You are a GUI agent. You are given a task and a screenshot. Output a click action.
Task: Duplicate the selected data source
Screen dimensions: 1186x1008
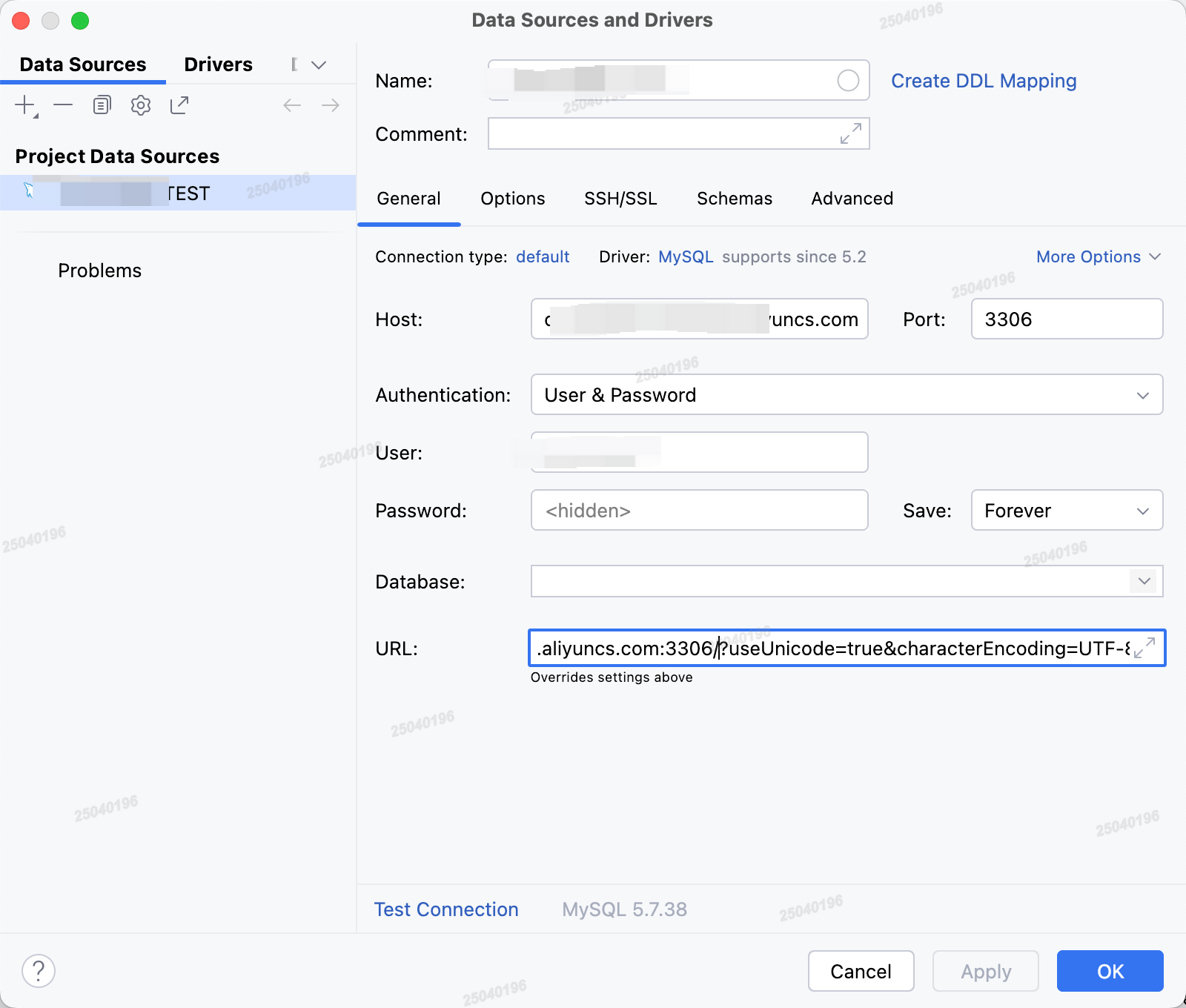(x=101, y=105)
